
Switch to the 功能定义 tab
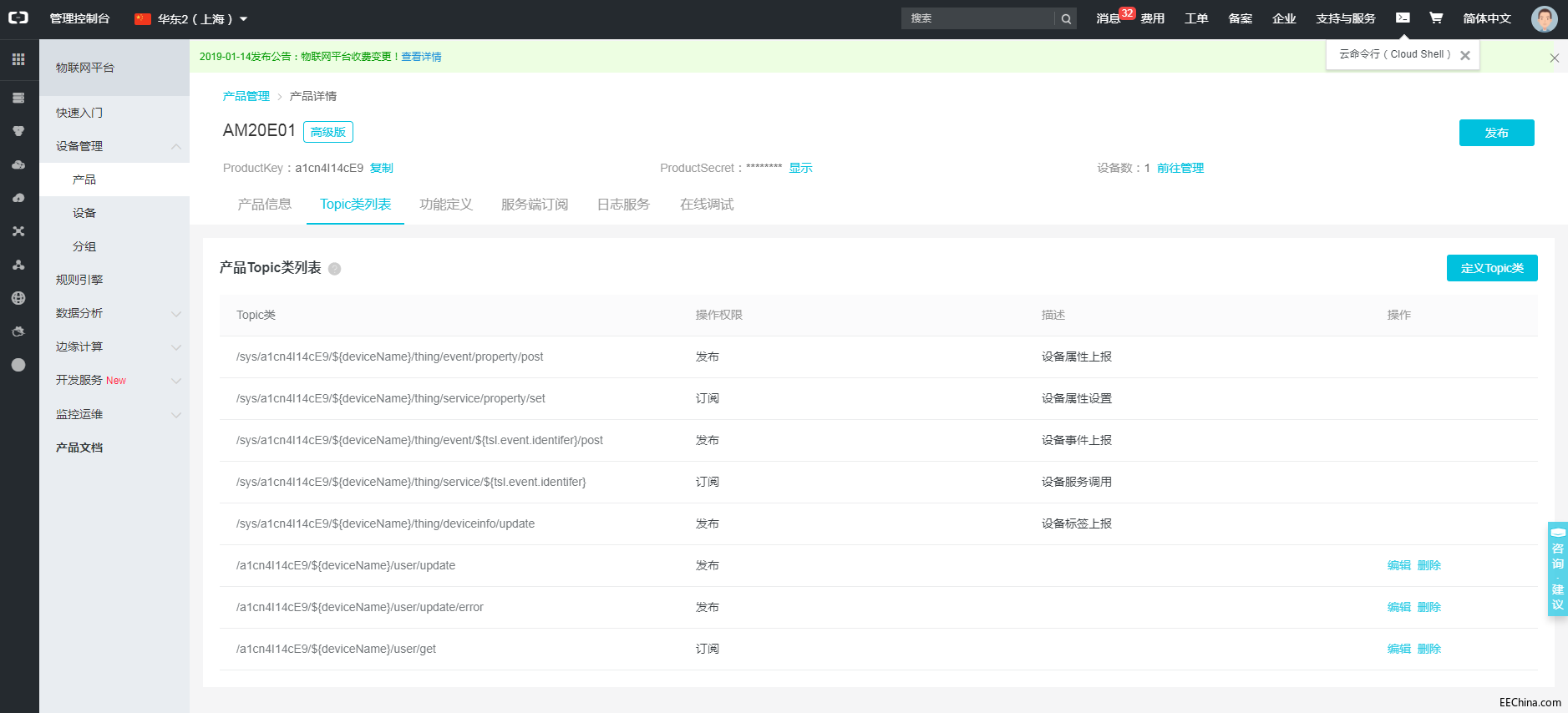(x=446, y=205)
